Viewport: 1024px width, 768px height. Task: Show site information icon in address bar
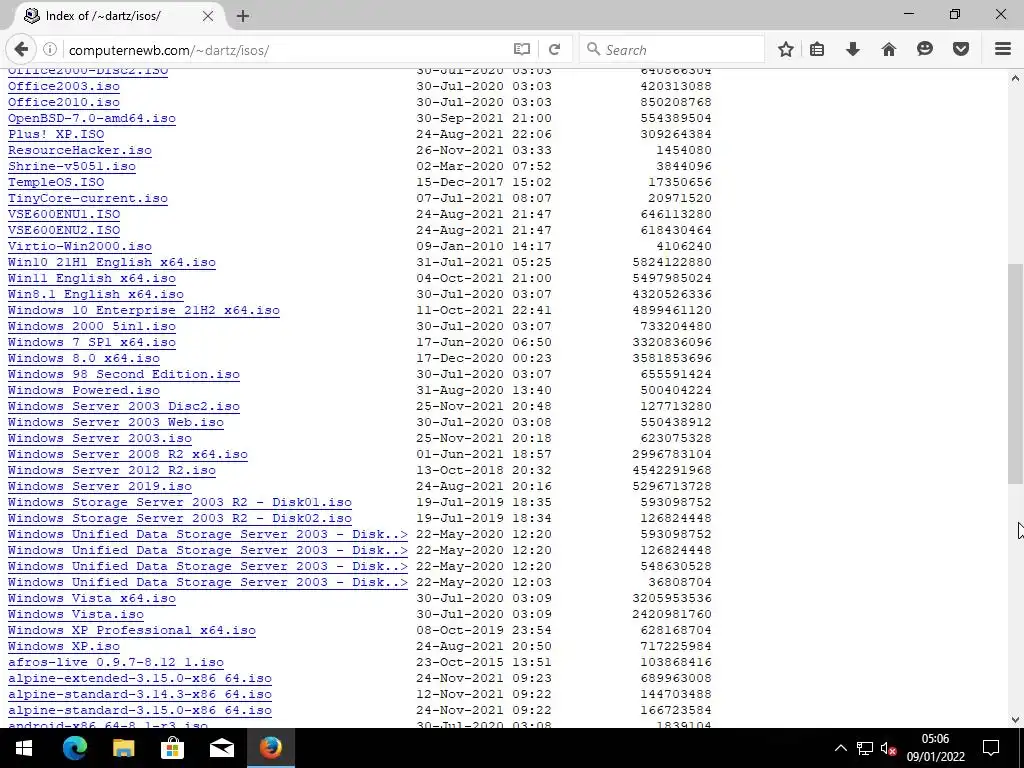[50, 50]
